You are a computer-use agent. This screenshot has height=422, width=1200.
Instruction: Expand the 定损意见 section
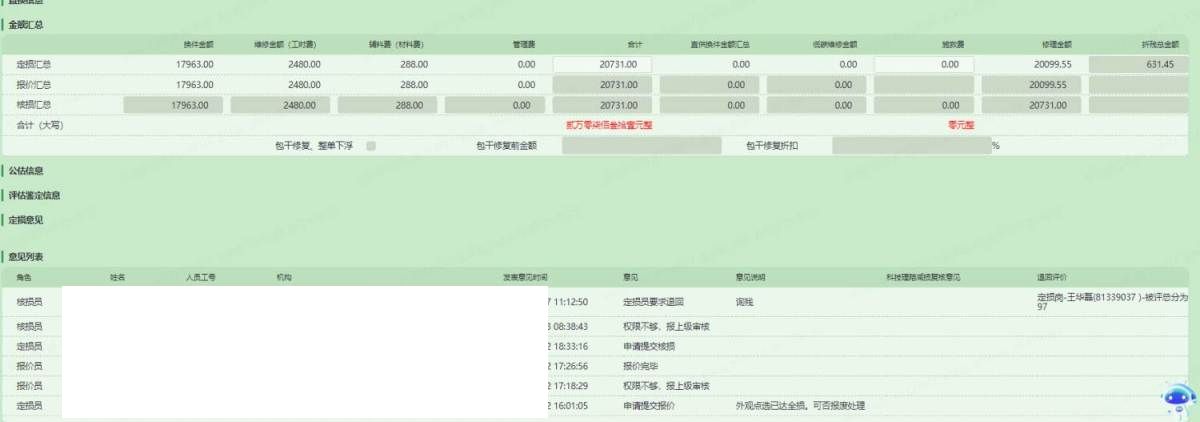(26, 219)
